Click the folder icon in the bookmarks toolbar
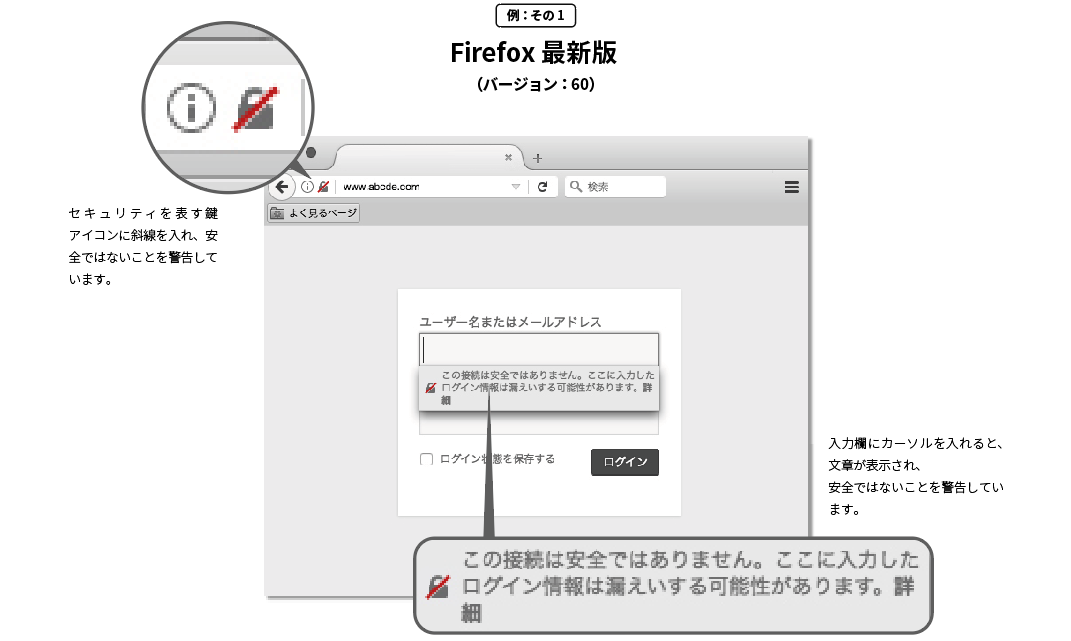This screenshot has width=1071, height=641. [277, 213]
